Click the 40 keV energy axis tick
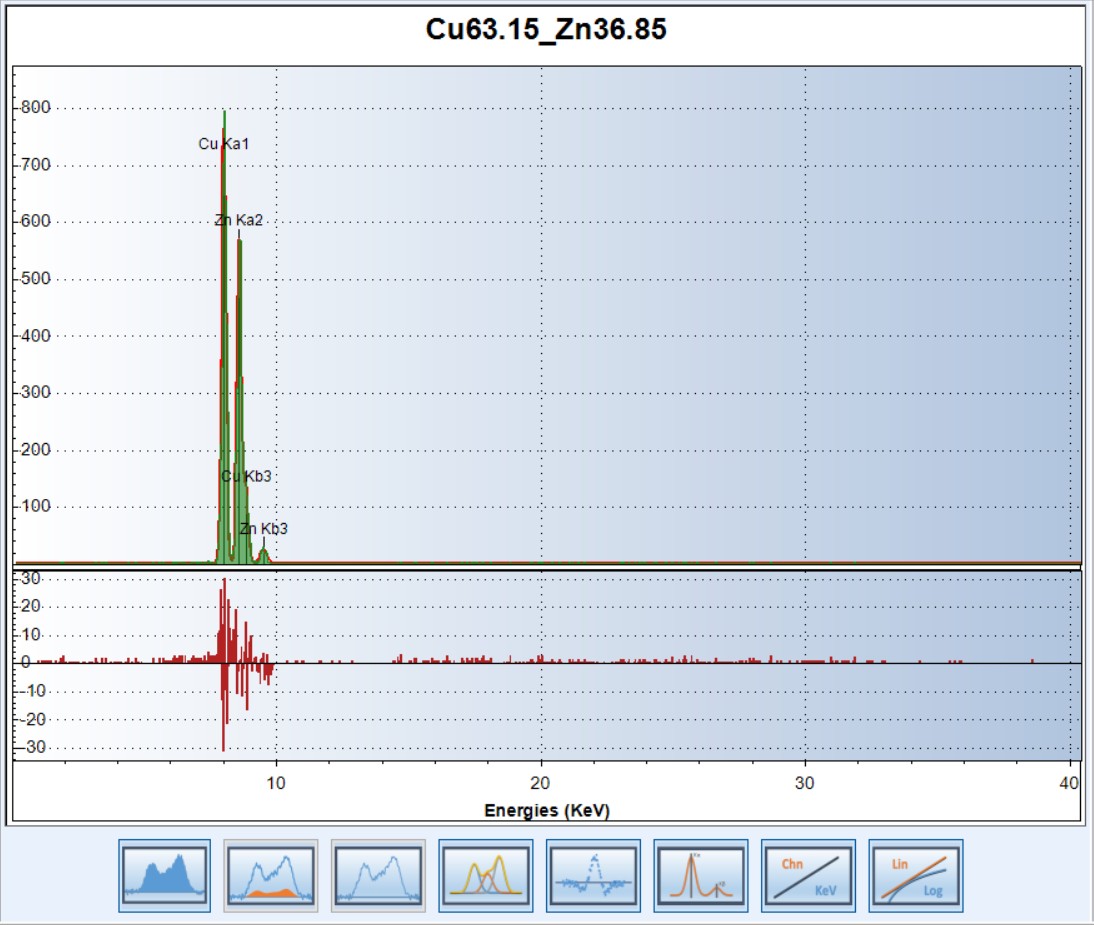Screen dimensions: 1094x925 pos(1069,783)
